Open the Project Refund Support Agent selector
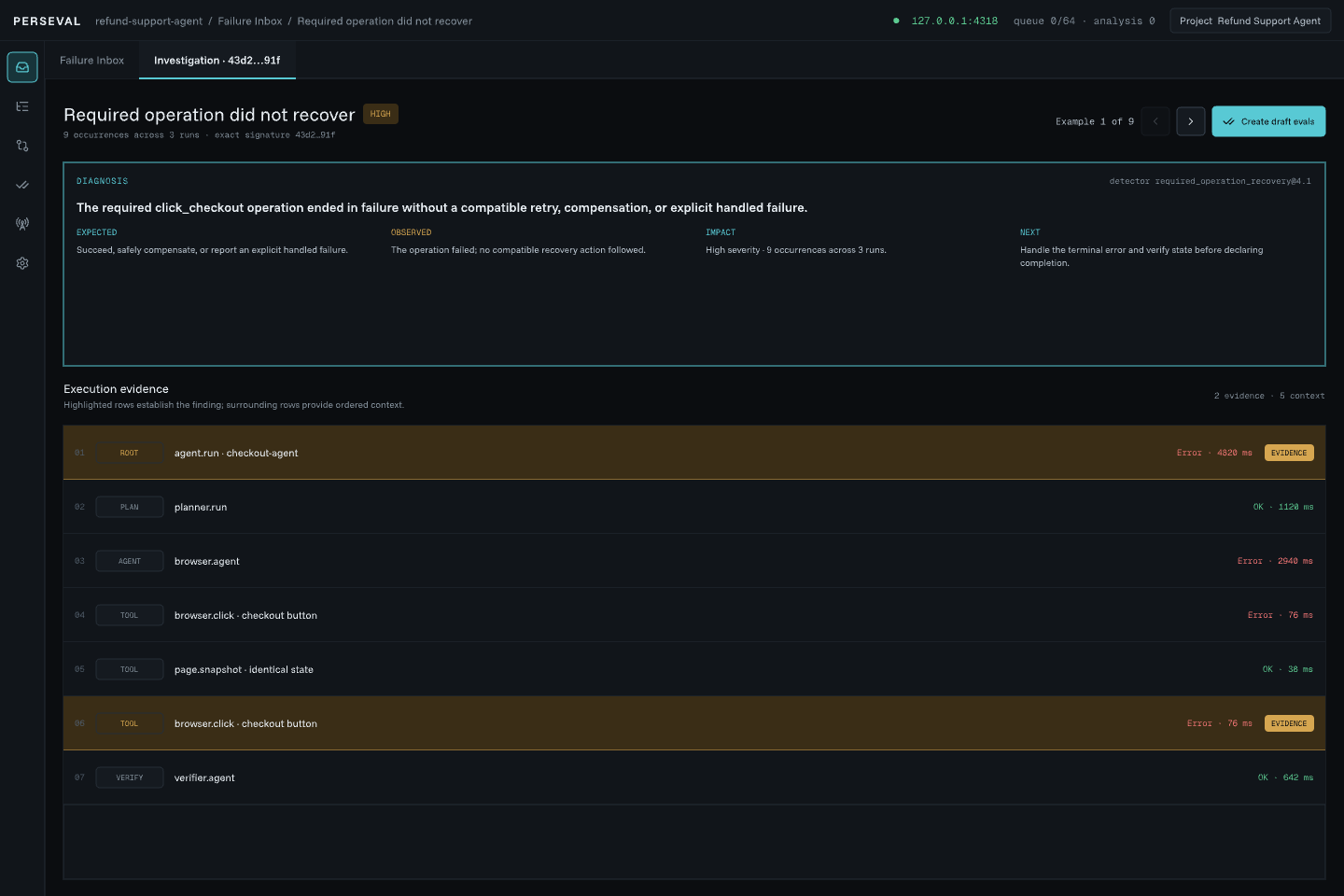This screenshot has width=1344, height=896. click(1250, 21)
